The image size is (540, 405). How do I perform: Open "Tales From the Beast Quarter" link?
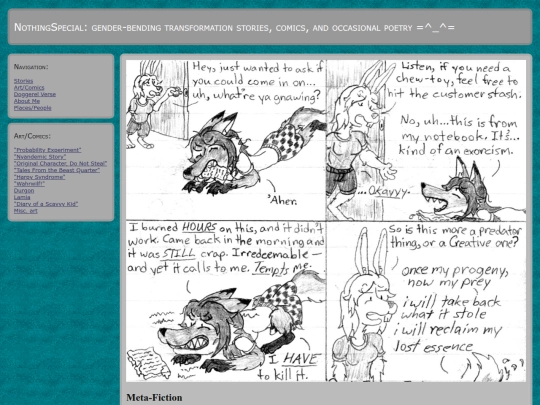(x=57, y=170)
